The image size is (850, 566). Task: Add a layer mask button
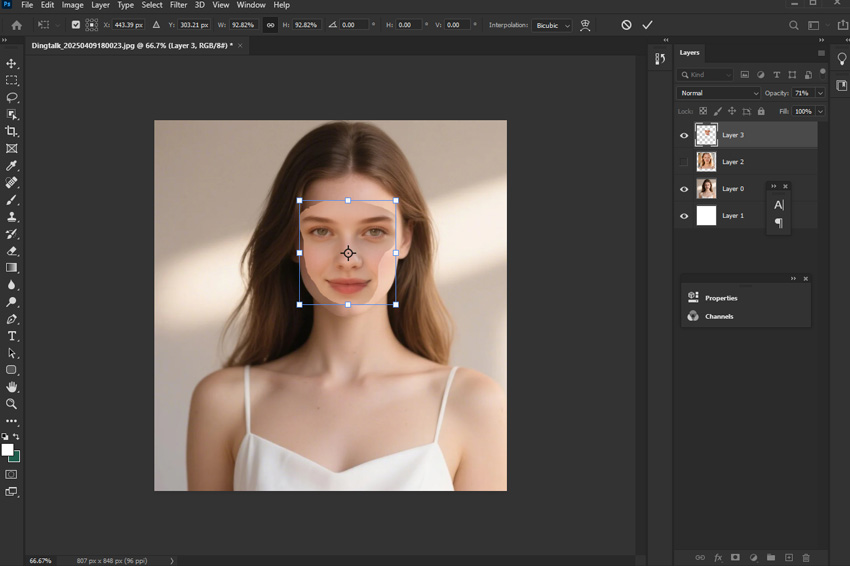[735, 557]
